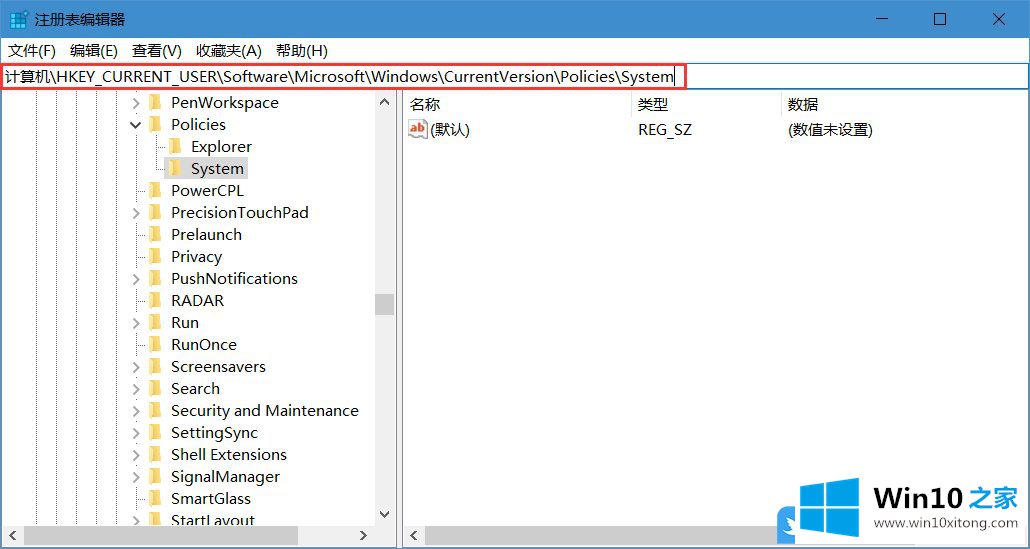The image size is (1030, 549).
Task: Select the Policies tree label
Action: [198, 125]
